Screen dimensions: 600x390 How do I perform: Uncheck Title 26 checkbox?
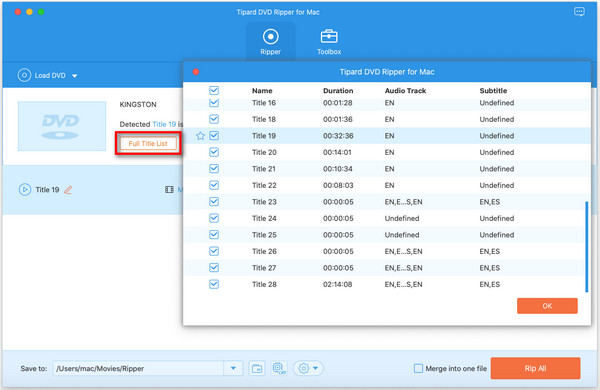214,251
